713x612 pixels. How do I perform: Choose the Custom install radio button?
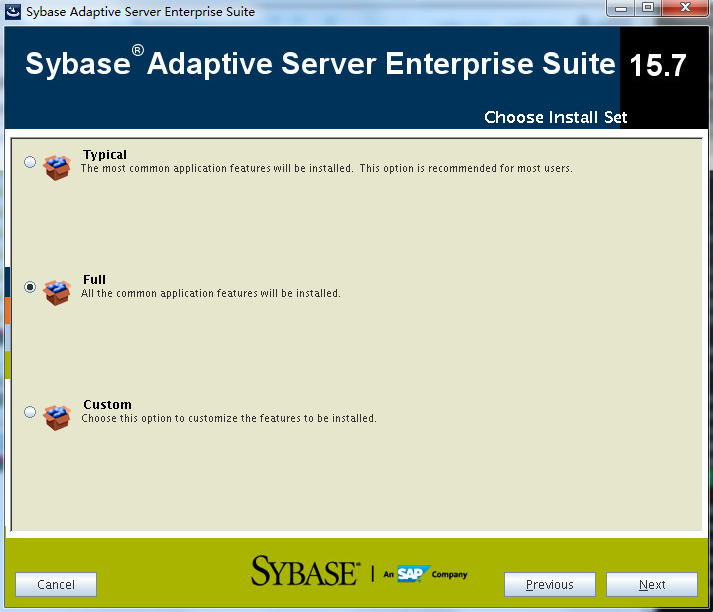[30, 412]
